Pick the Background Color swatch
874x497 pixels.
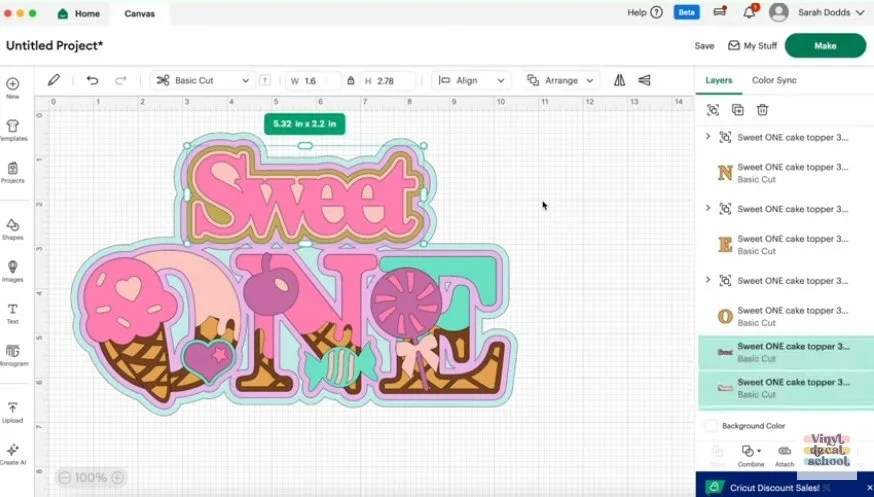(x=711, y=426)
